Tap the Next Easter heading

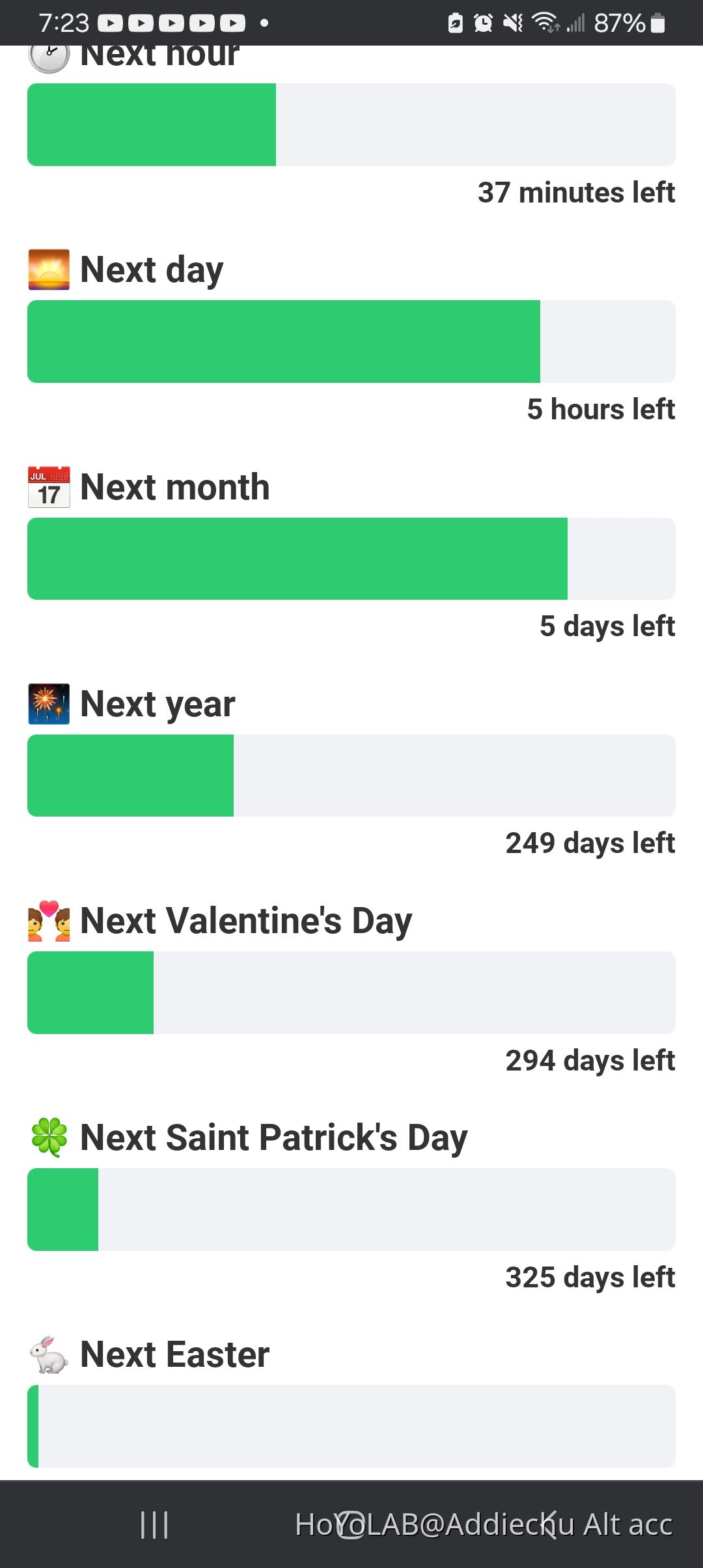click(x=174, y=1354)
